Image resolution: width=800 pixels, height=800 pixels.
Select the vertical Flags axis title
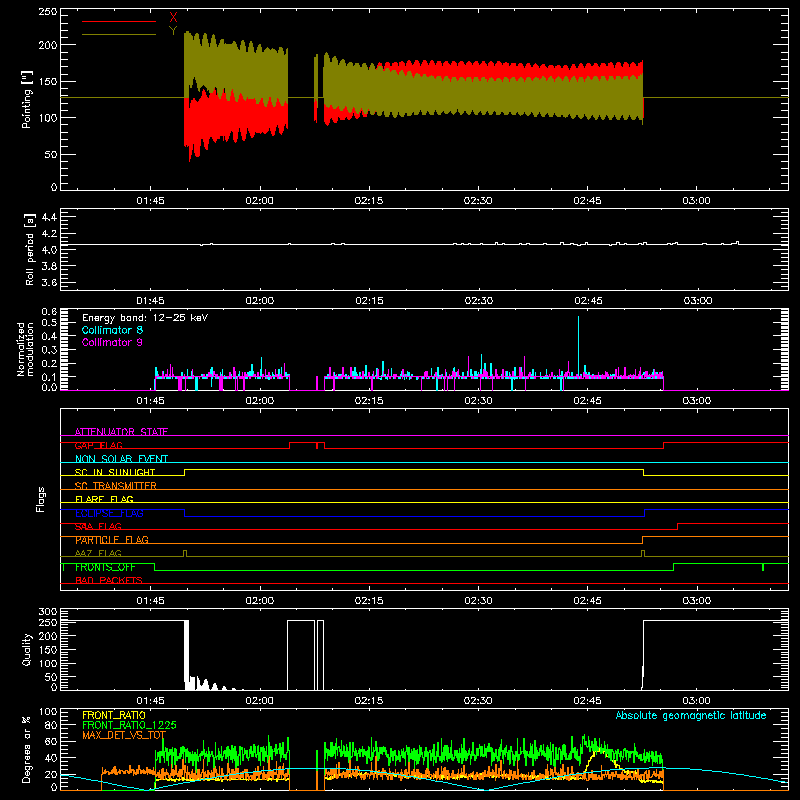coord(41,499)
